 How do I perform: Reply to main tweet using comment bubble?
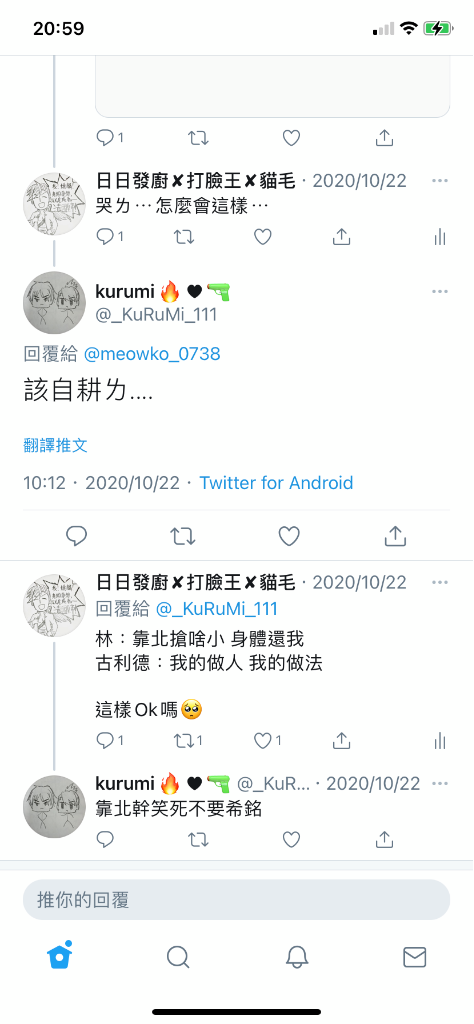pyautogui.click(x=76, y=536)
